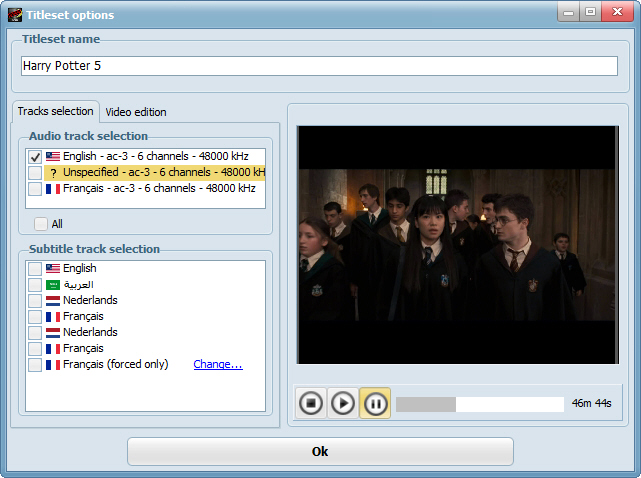
Task: Check the All audio tracks box
Action: click(41, 224)
